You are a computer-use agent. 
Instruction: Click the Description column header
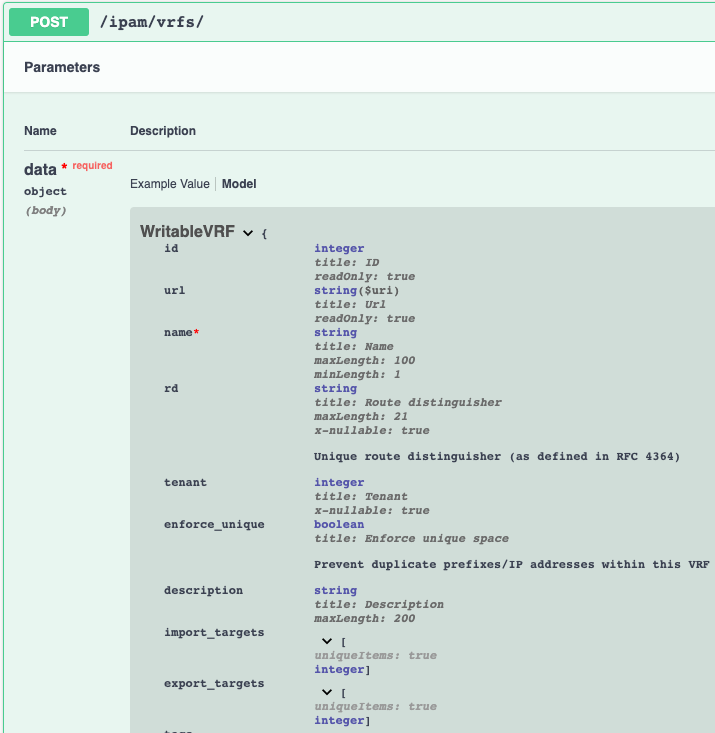pyautogui.click(x=163, y=131)
